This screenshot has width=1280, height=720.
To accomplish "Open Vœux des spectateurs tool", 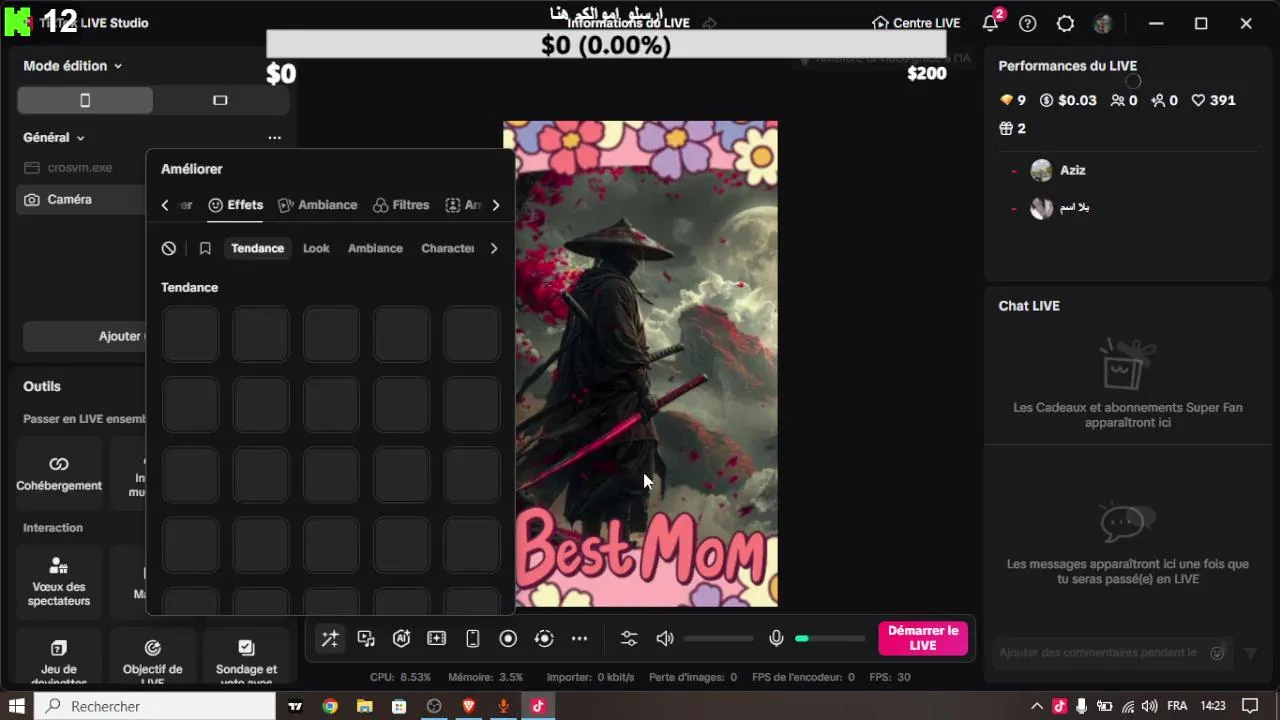I will click(59, 582).
